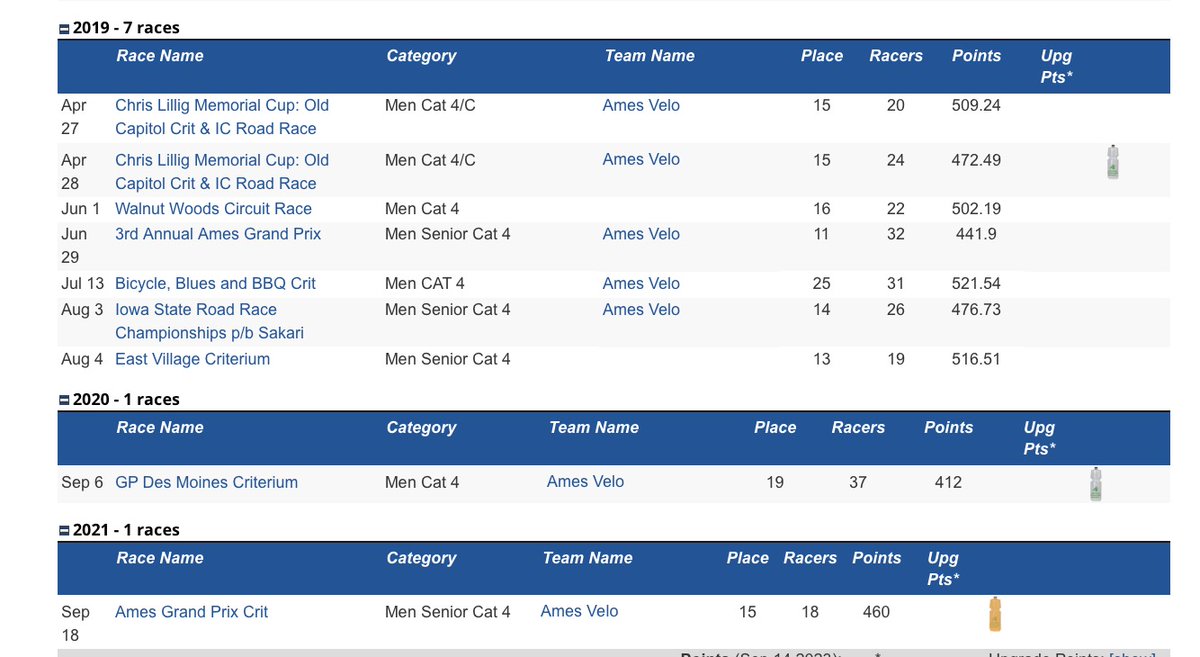Viewport: 1200px width, 657px height.
Task: Click Upg Pts* header in 2021 table
Action: pos(943,568)
